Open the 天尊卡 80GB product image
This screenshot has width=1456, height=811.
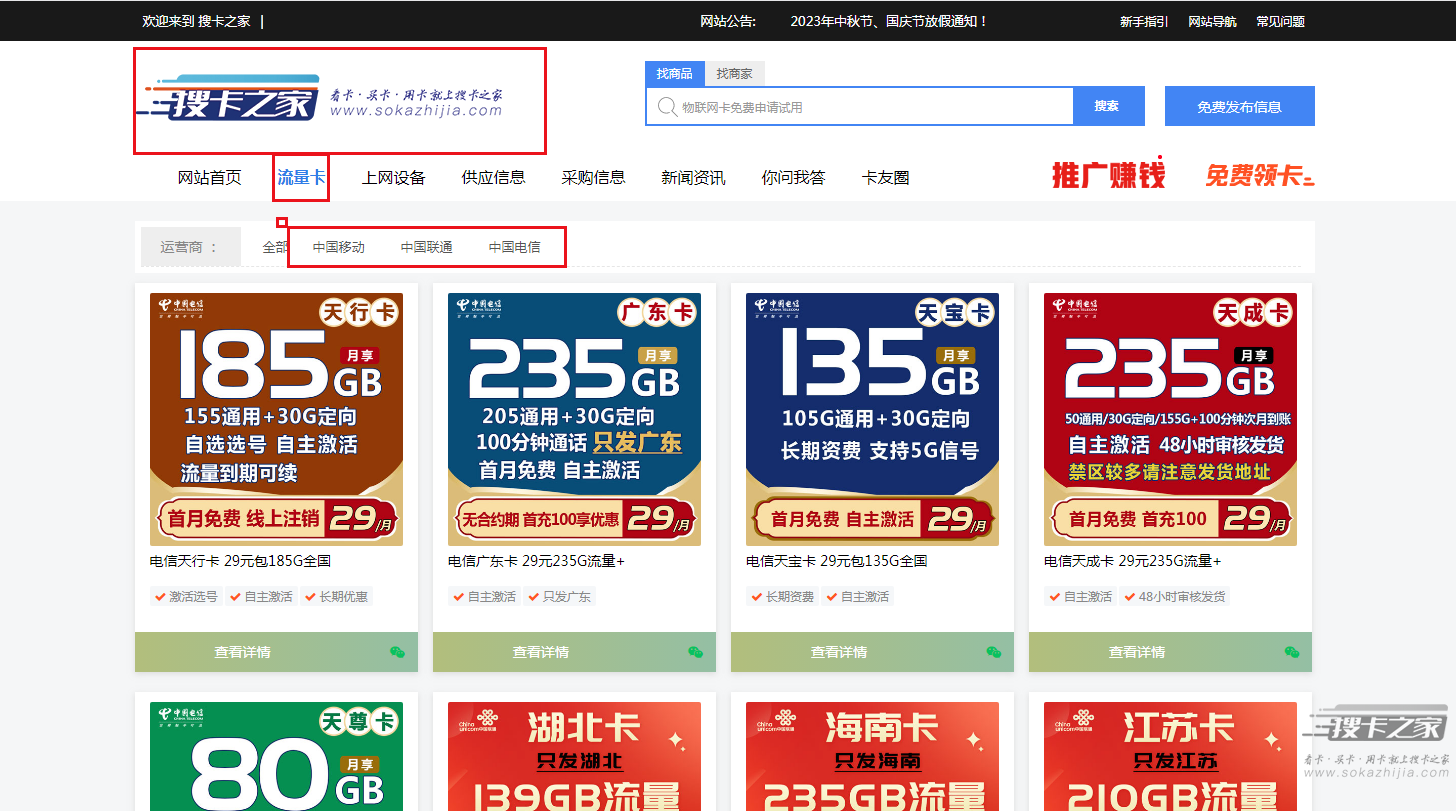[276, 756]
